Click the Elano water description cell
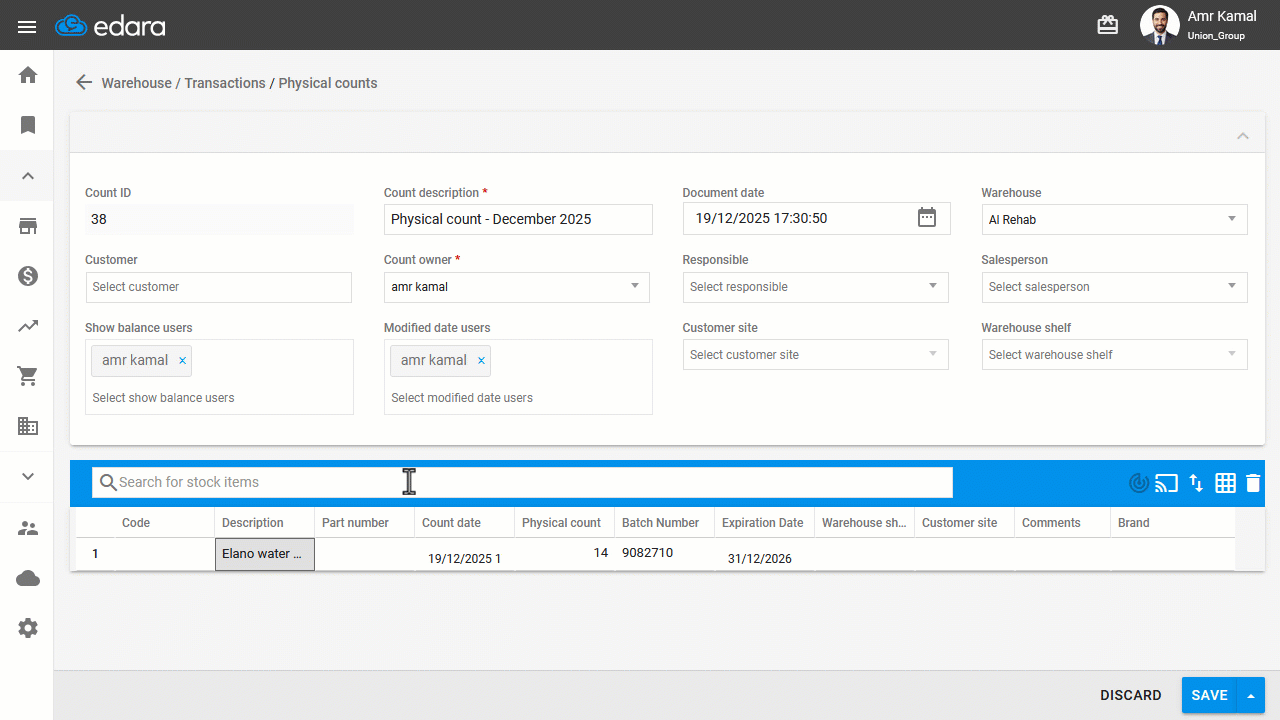 [x=265, y=554]
